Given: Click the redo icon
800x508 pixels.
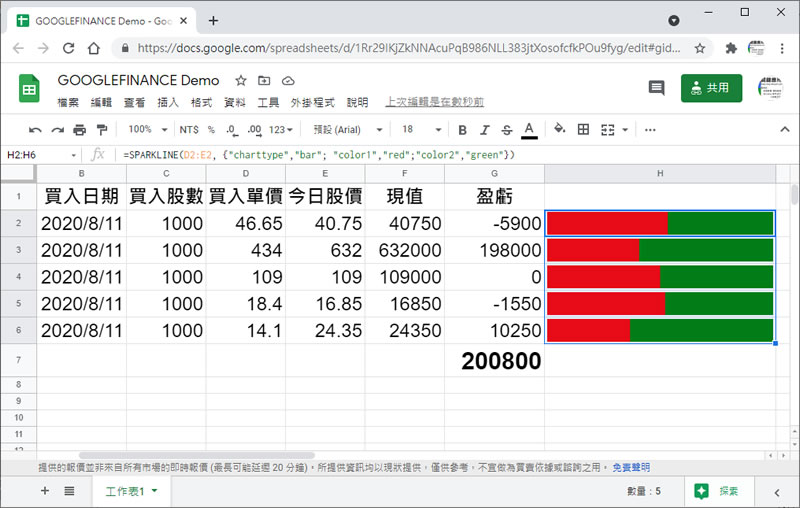Looking at the screenshot, I should [x=57, y=130].
